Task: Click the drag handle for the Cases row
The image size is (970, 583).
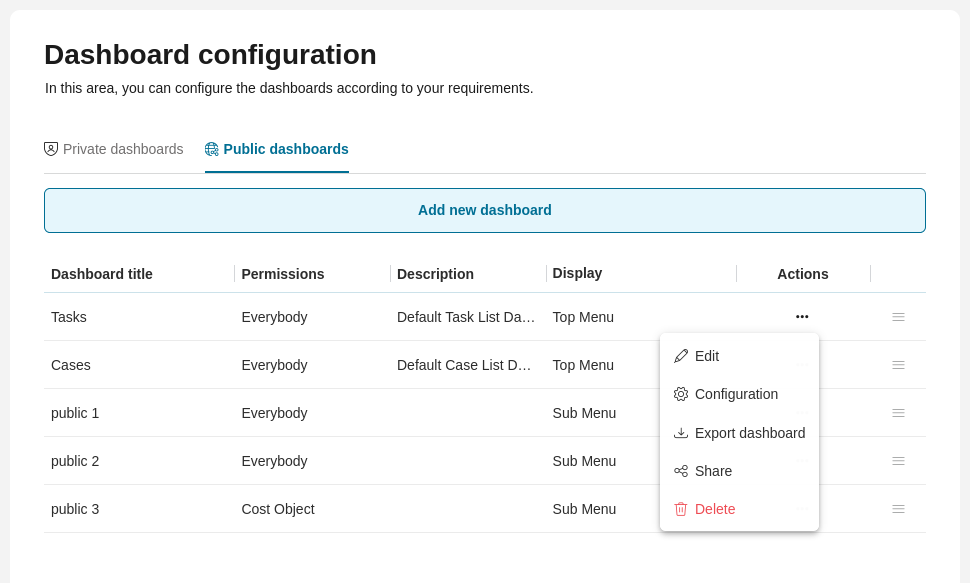Action: (x=898, y=365)
